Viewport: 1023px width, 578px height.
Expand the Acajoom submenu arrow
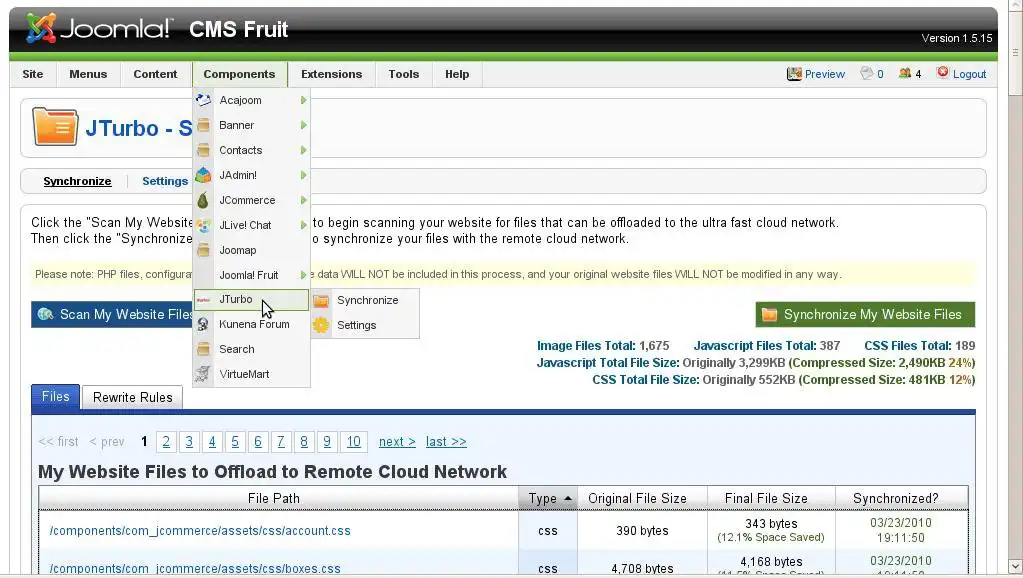[303, 100]
